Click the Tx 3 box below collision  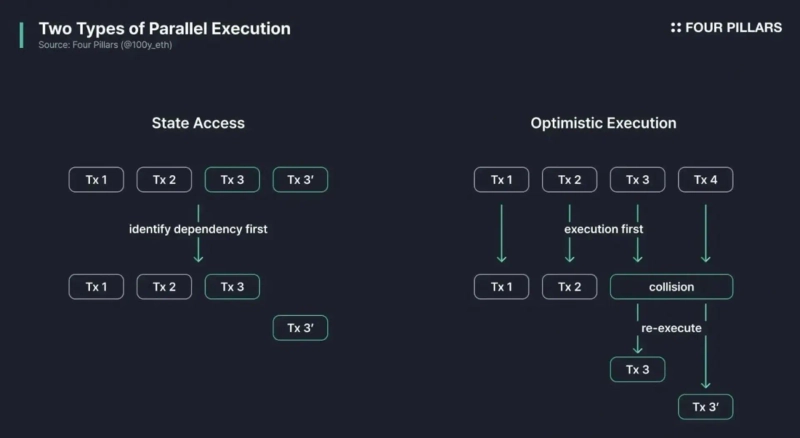click(x=637, y=369)
